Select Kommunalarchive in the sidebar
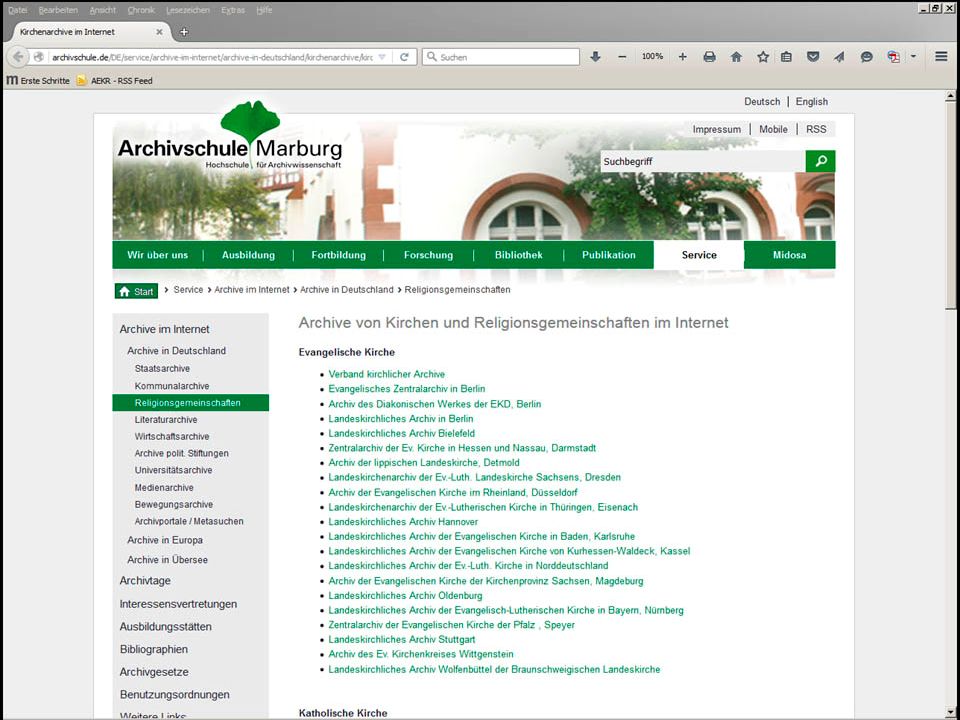 click(172, 386)
